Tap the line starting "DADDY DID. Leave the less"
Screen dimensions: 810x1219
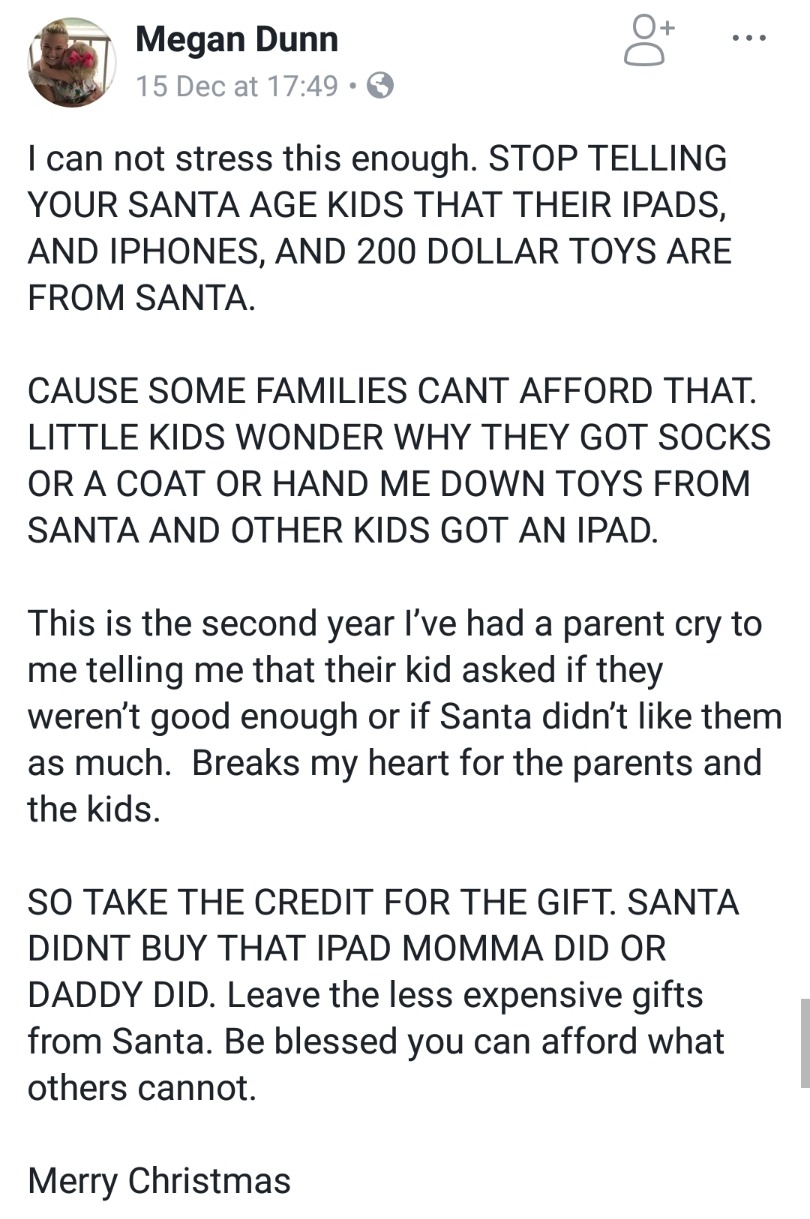click(365, 995)
